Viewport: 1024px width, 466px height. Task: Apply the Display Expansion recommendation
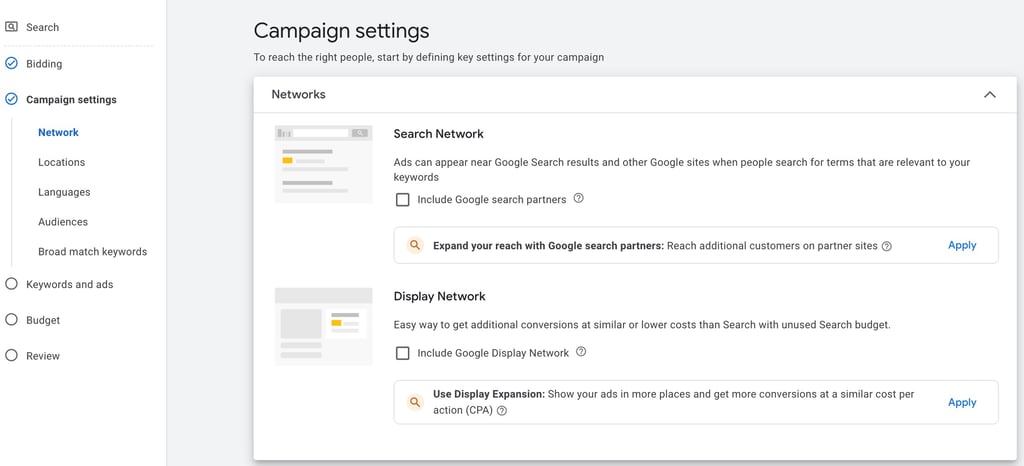(962, 402)
